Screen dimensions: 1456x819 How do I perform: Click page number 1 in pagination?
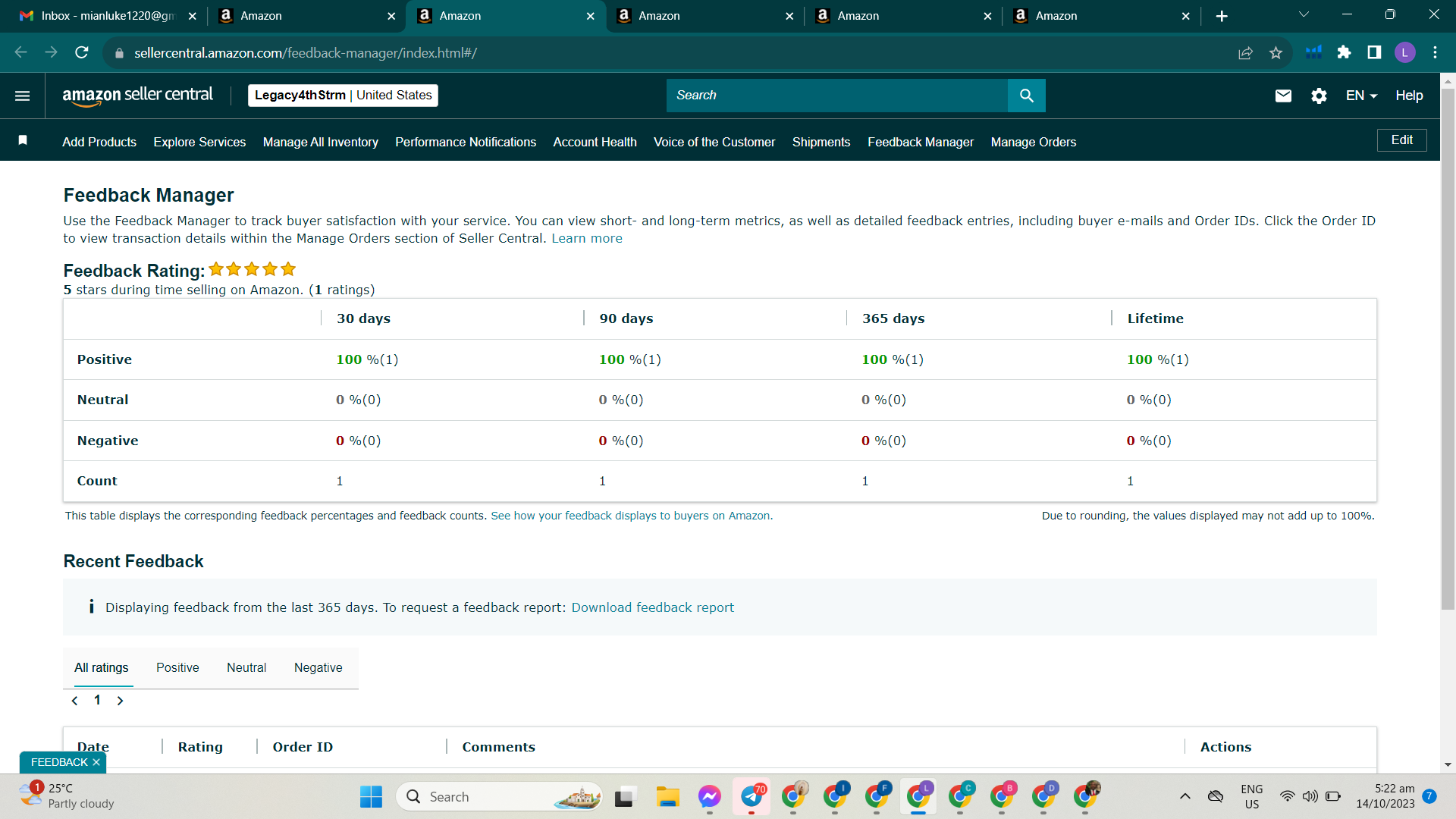97,700
